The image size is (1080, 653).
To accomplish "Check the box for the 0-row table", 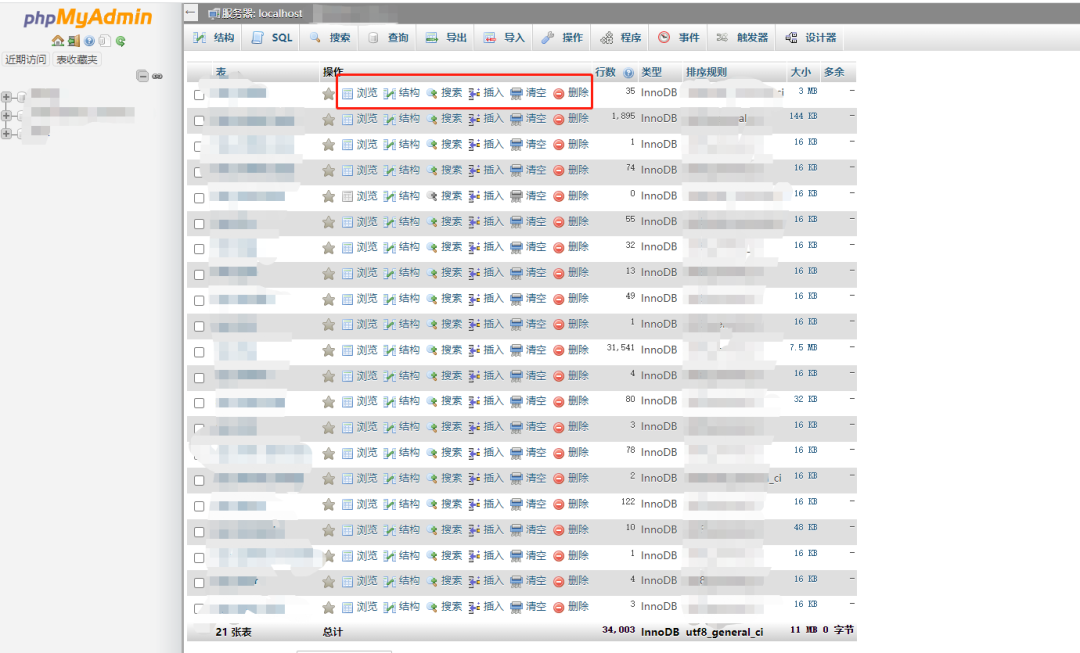I will coord(199,198).
